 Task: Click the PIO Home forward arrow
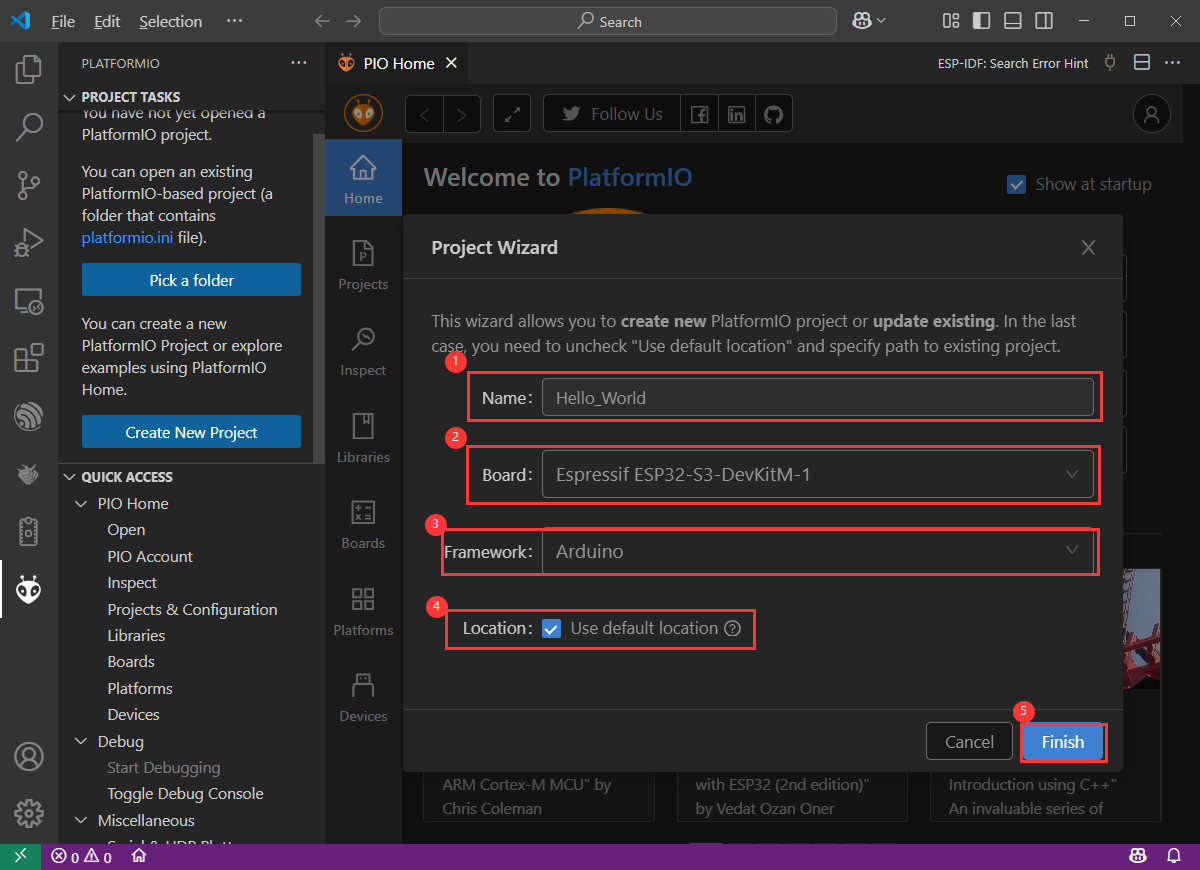[461, 114]
